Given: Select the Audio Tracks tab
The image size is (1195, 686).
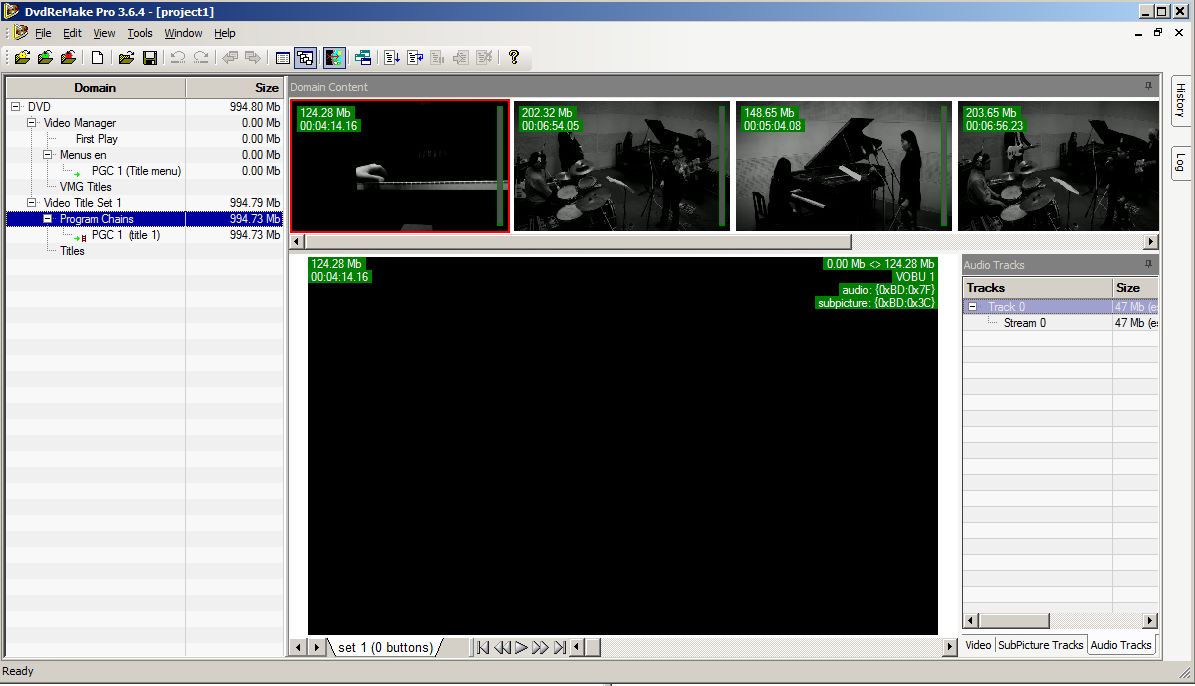Looking at the screenshot, I should tap(1120, 645).
